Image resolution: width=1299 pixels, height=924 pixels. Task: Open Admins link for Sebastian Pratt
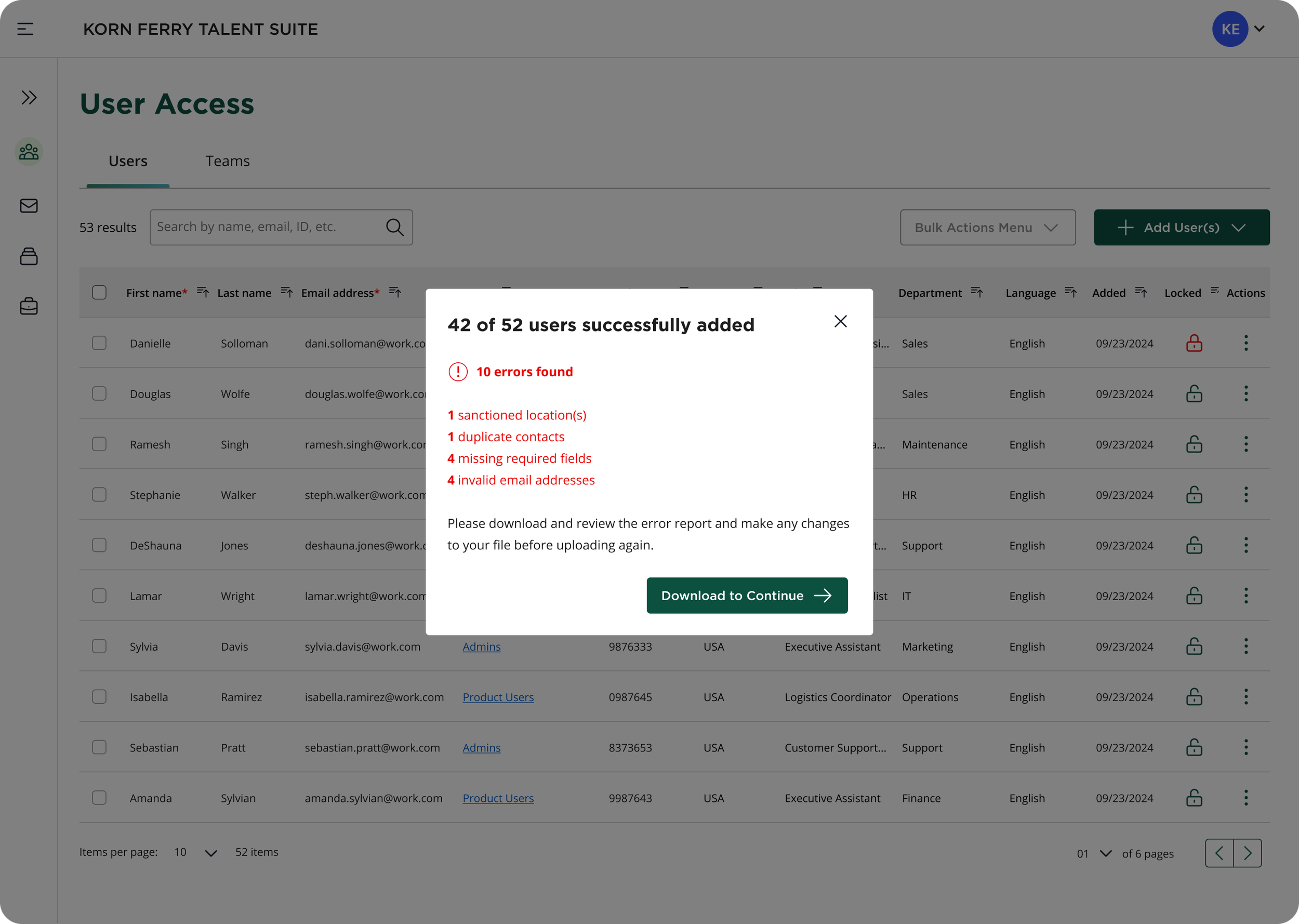[x=481, y=748]
